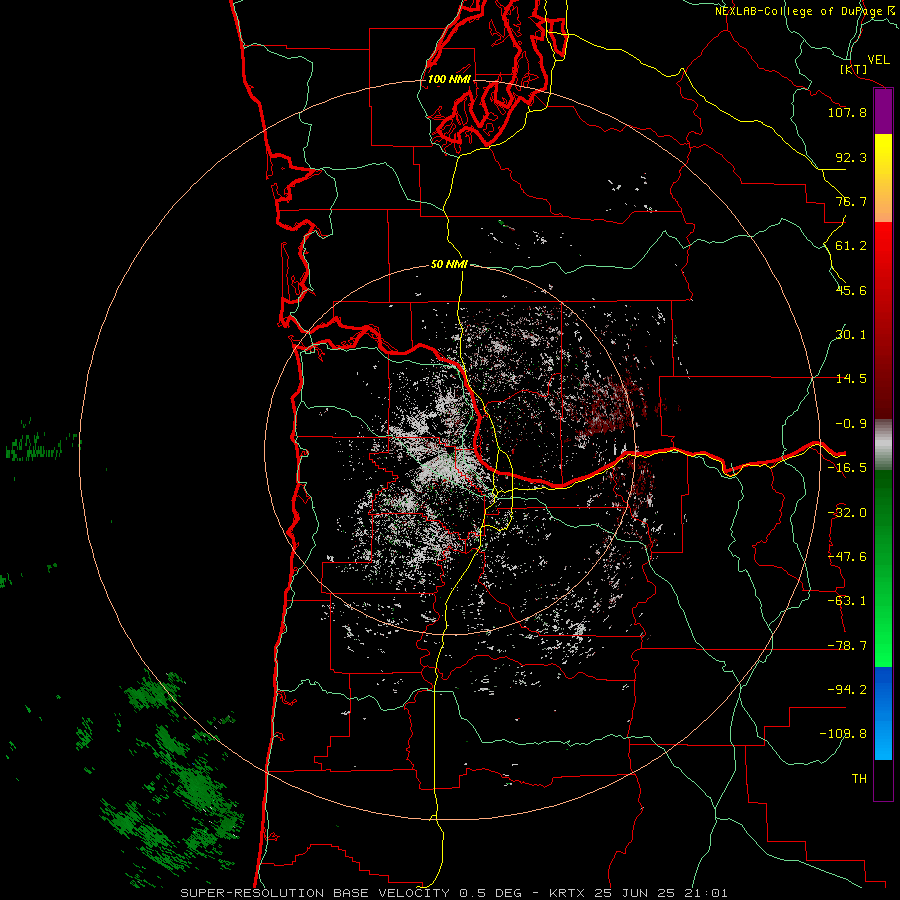Click the 30.1 legend value

[x=851, y=335]
